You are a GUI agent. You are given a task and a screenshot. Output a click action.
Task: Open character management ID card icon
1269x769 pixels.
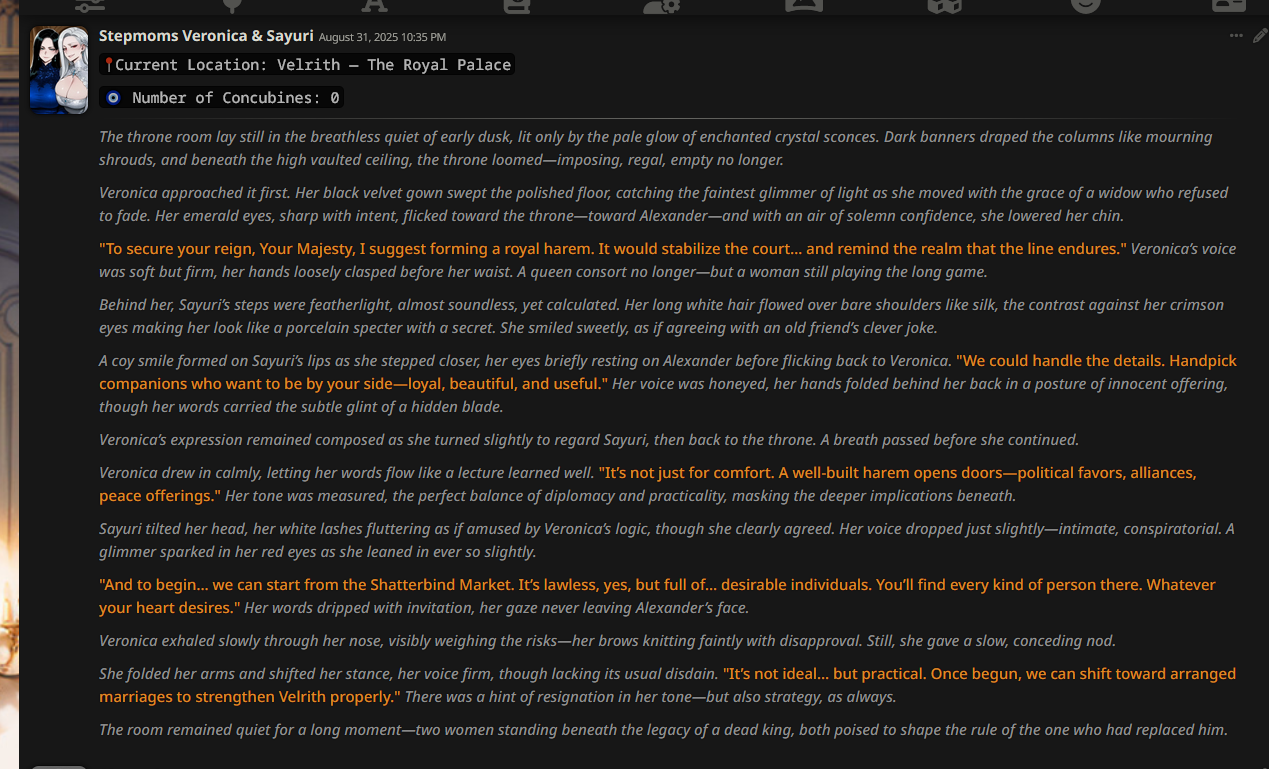point(1228,5)
